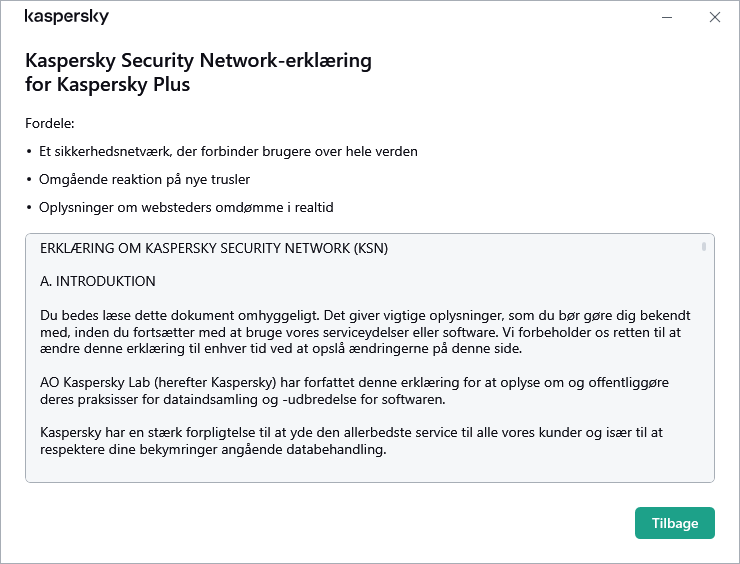Click the statement scrollbar thumb
Screen dimensions: 740x564
point(704,245)
